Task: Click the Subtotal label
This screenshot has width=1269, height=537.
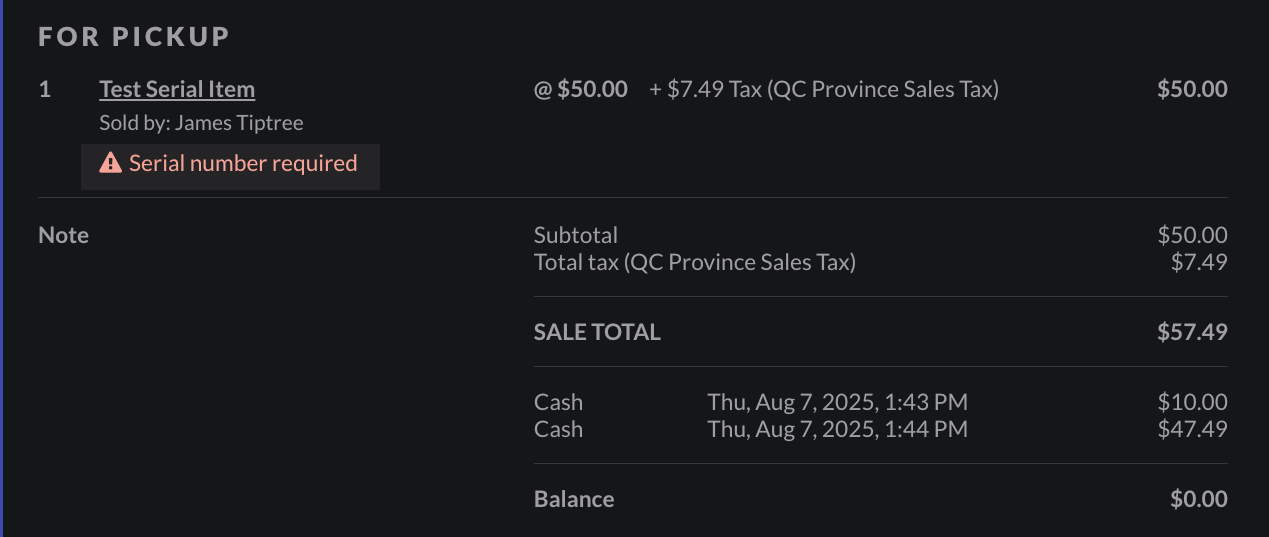Action: pos(576,235)
